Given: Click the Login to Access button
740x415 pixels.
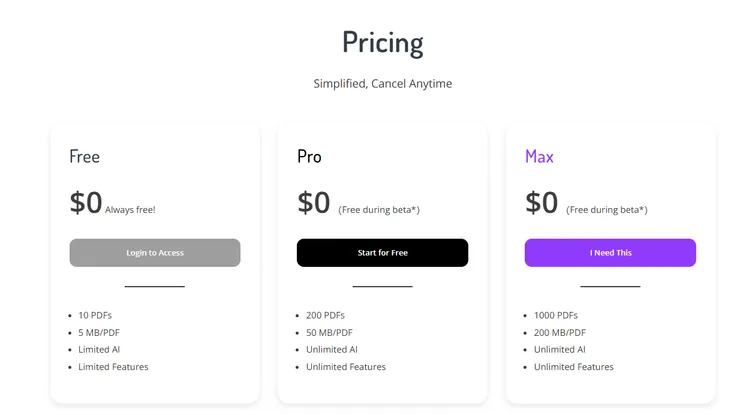Looking at the screenshot, I should click(155, 253).
